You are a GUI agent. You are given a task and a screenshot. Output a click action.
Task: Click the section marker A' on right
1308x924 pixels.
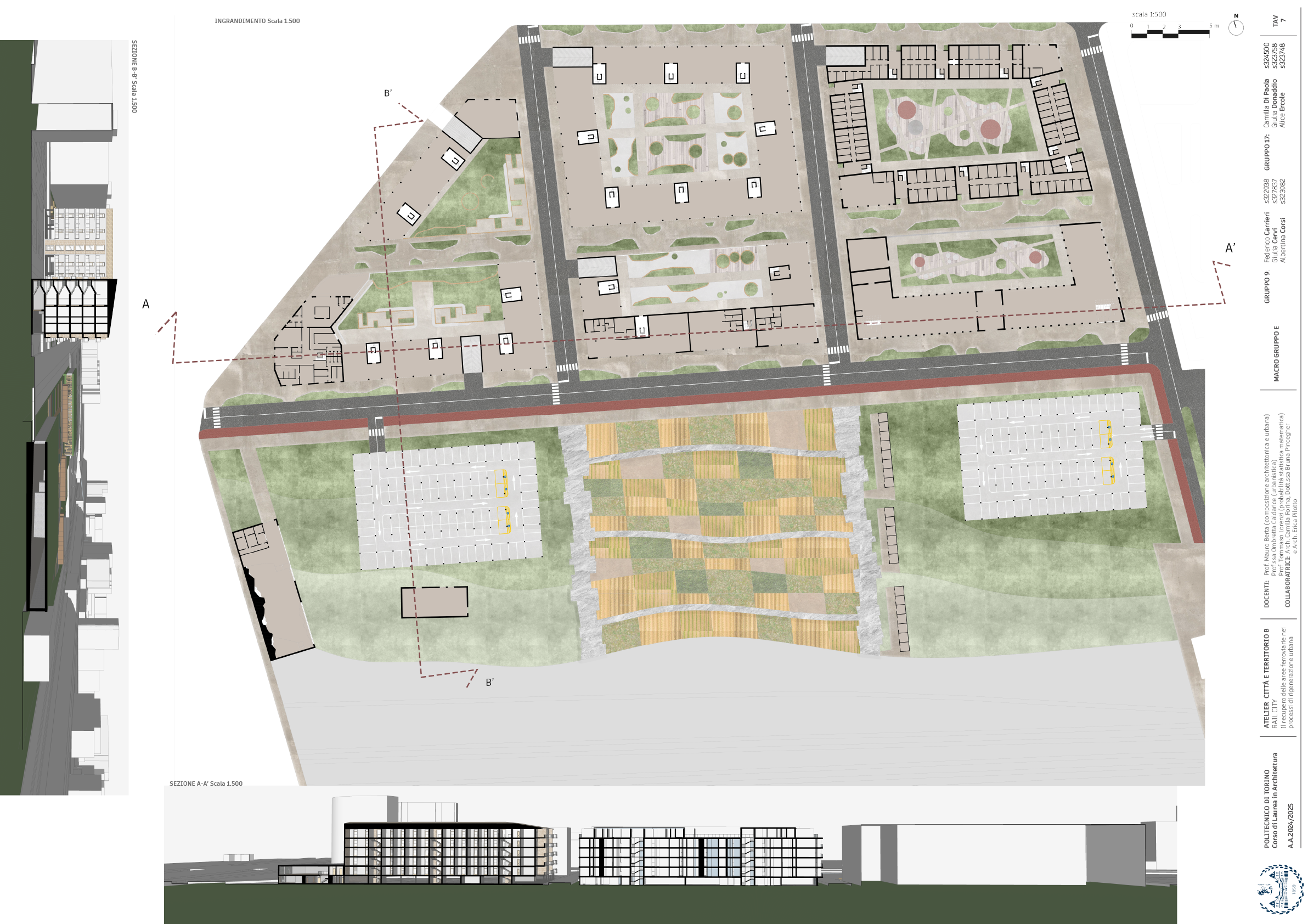[1230, 249]
